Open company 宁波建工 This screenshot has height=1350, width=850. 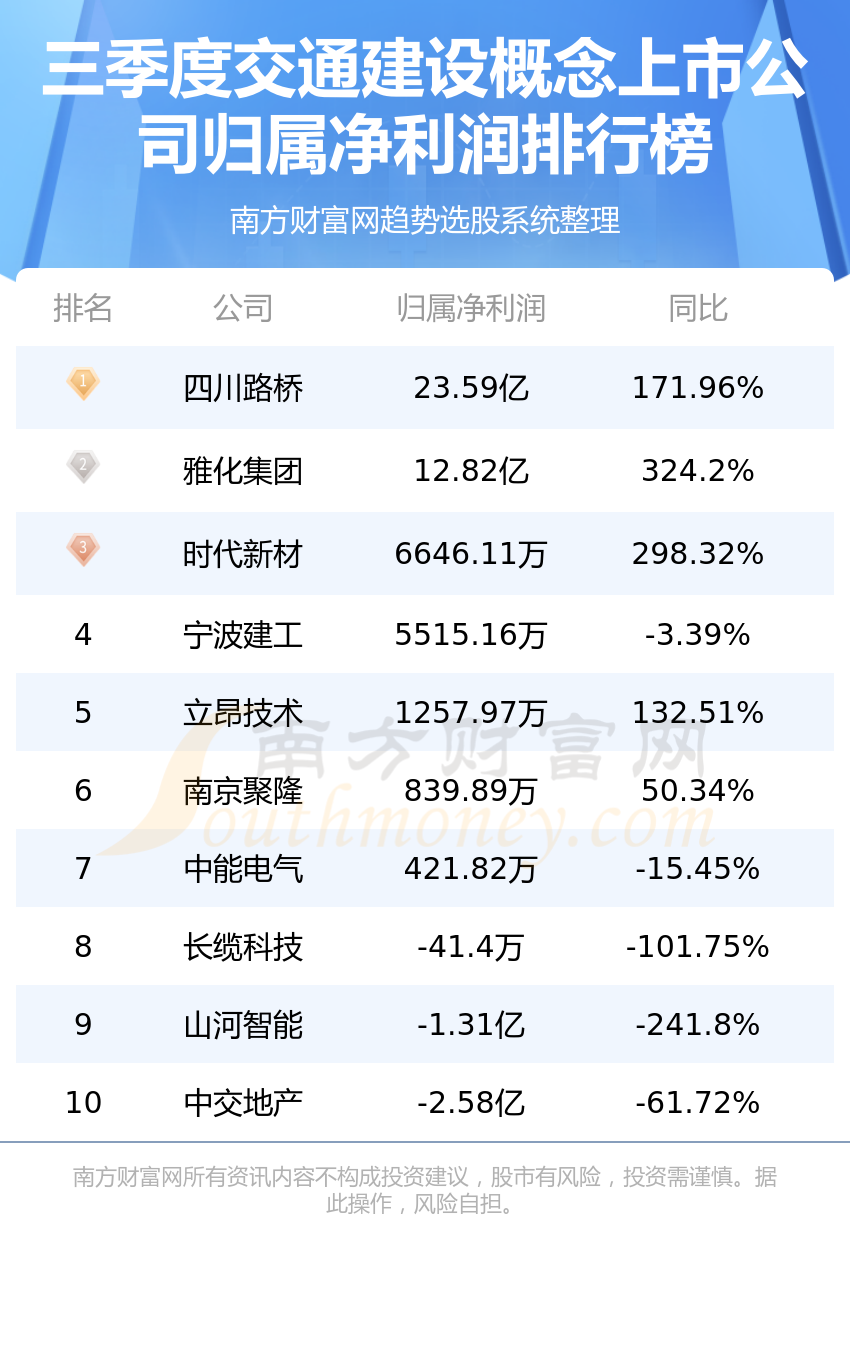click(243, 635)
